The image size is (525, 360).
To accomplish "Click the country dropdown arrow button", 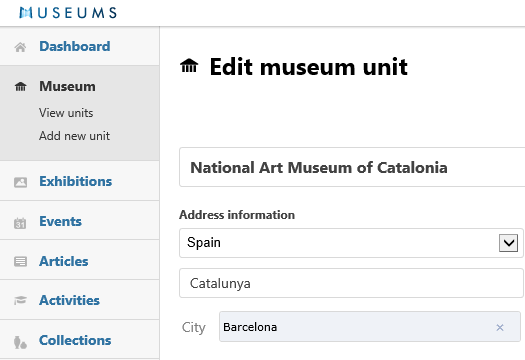I will point(508,243).
